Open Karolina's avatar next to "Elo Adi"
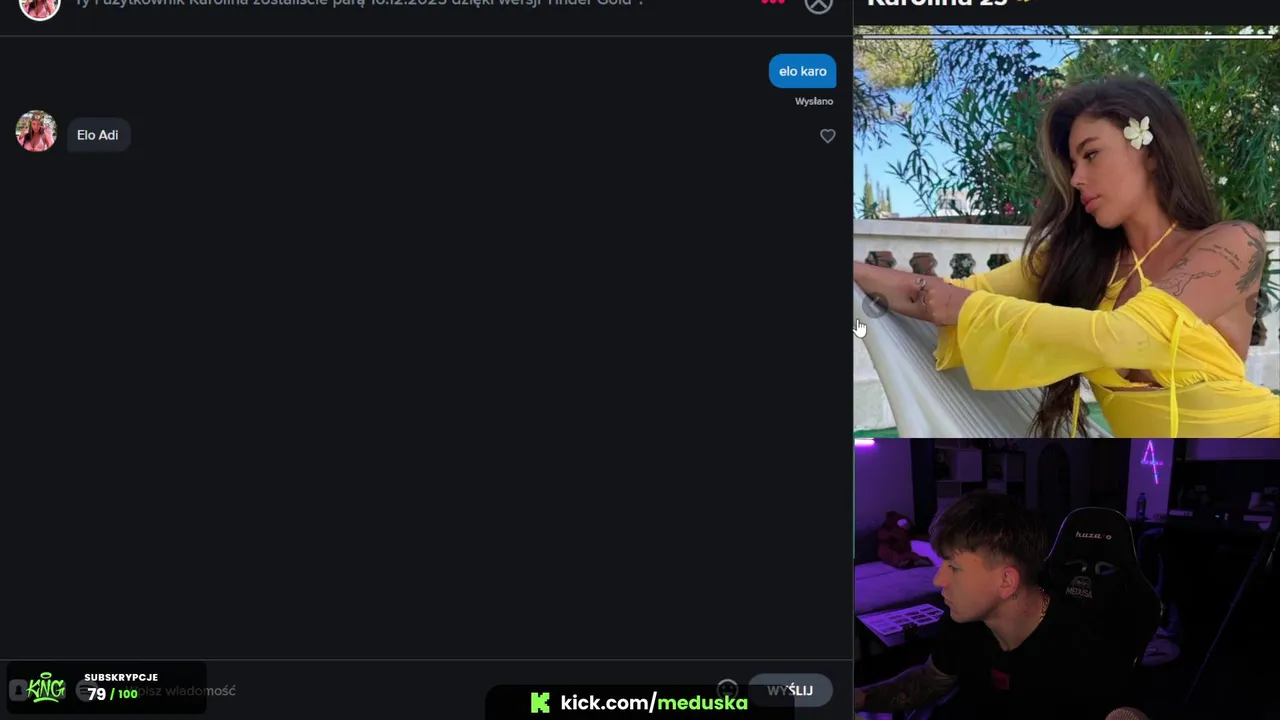This screenshot has height=720, width=1280. point(36,131)
